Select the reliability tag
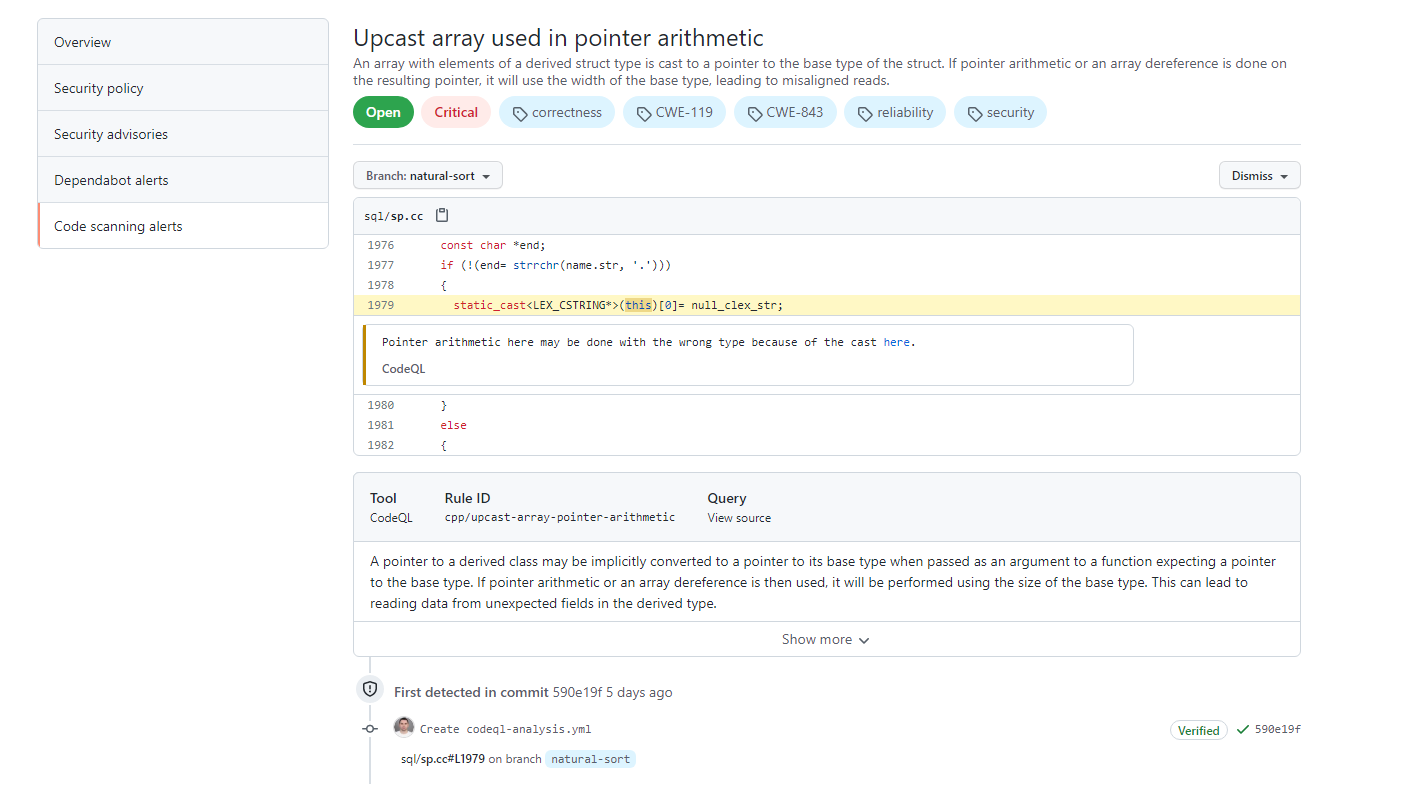 click(x=894, y=113)
